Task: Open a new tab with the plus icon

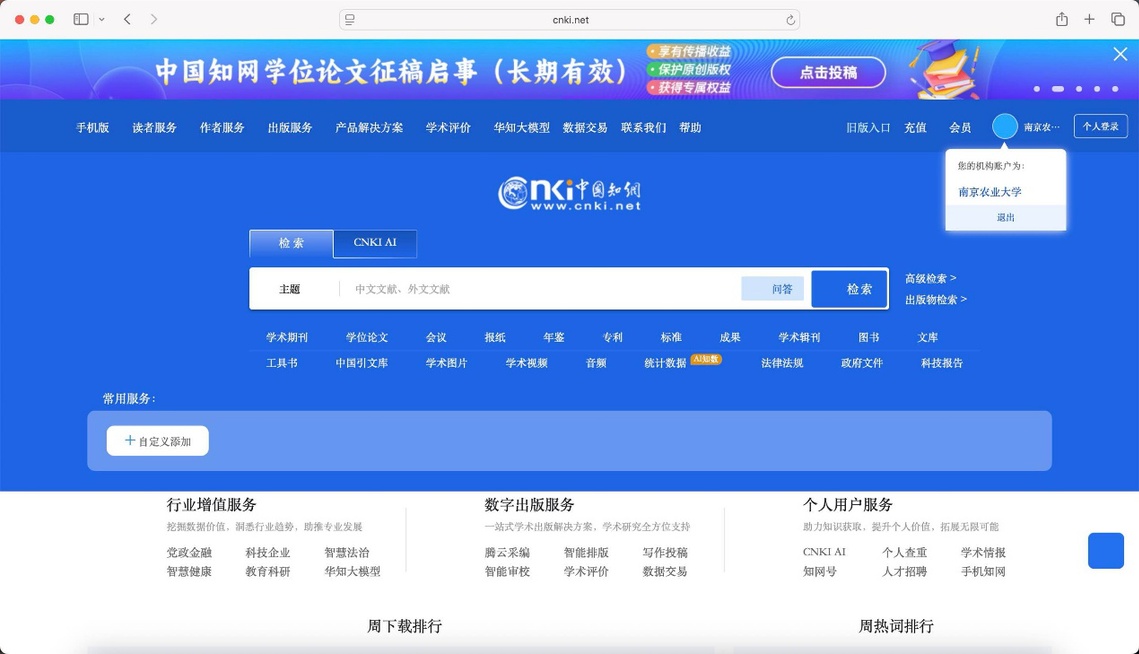Action: click(x=1090, y=19)
